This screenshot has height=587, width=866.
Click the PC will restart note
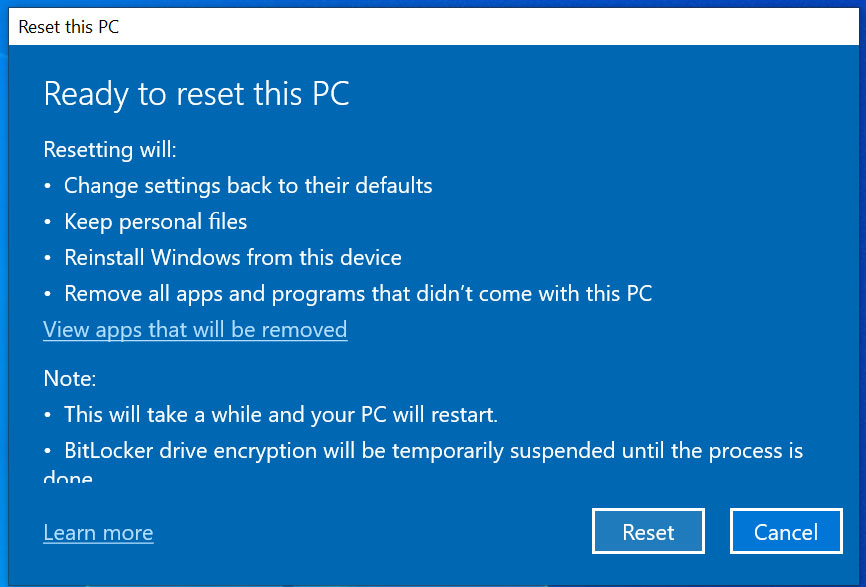pyautogui.click(x=281, y=414)
